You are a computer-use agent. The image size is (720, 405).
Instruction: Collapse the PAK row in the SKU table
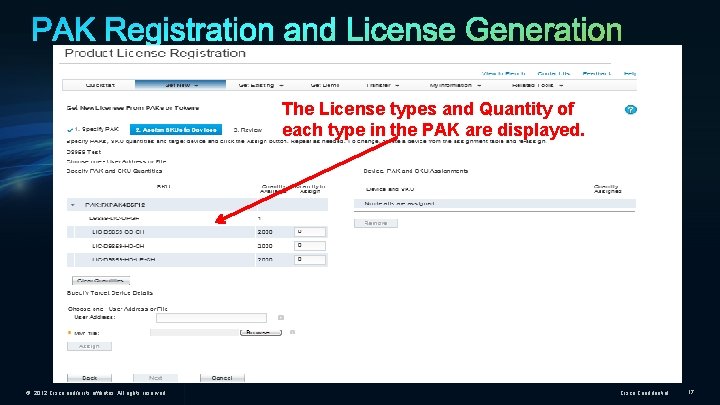click(73, 205)
